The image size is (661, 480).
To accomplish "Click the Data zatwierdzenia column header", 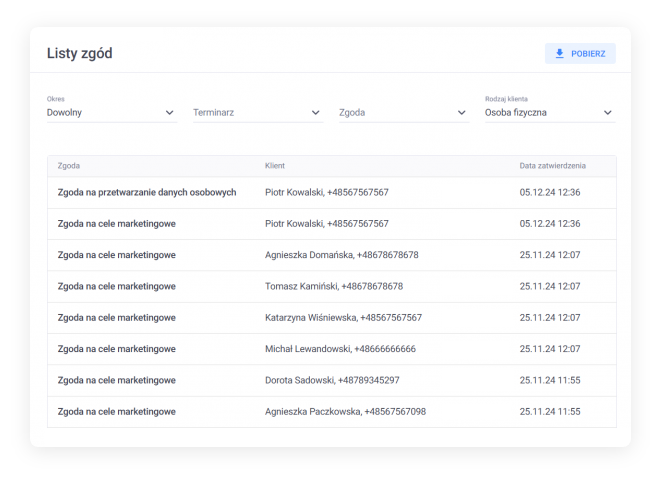I will point(552,165).
